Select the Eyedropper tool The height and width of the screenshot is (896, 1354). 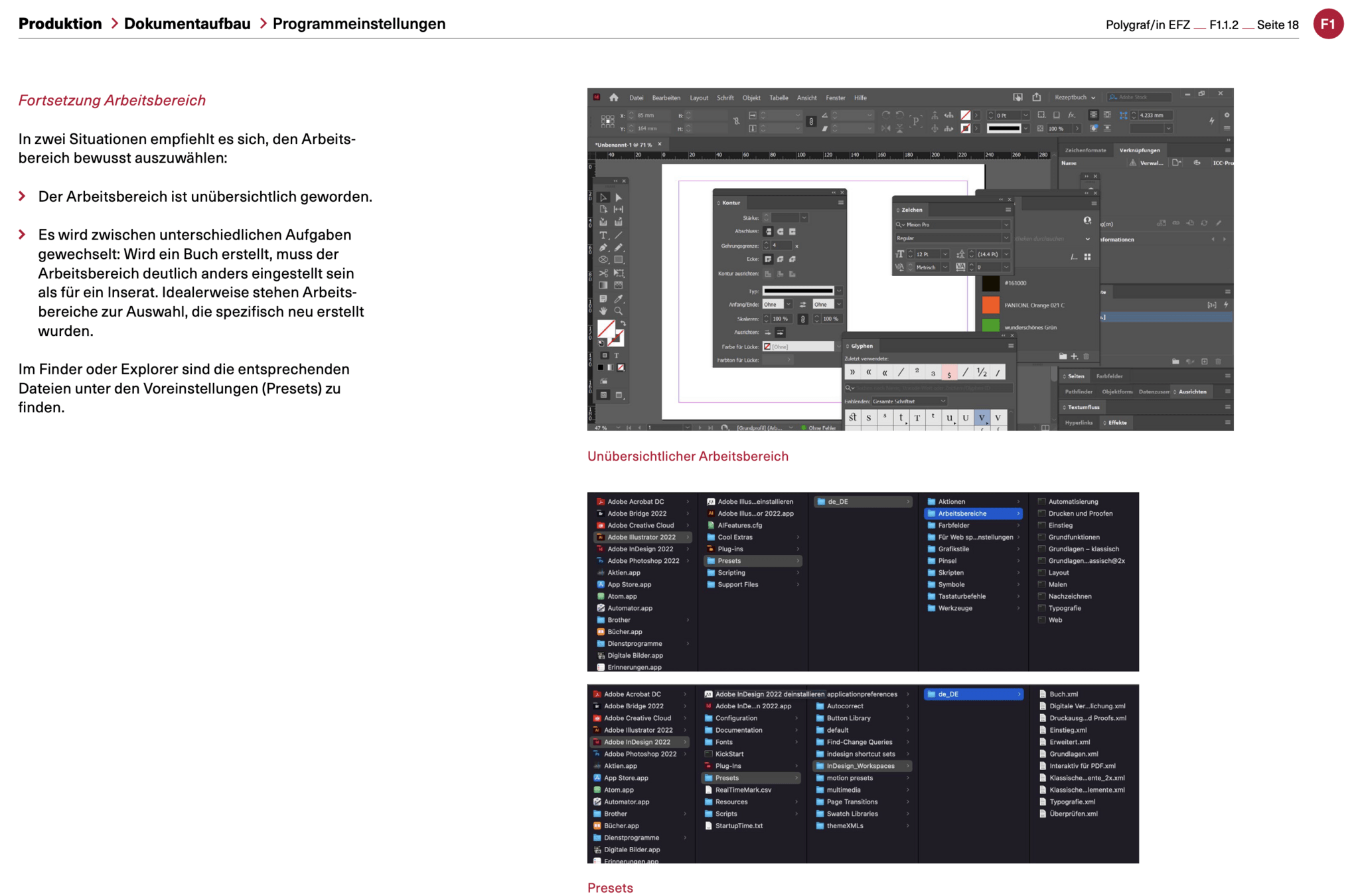click(x=618, y=299)
